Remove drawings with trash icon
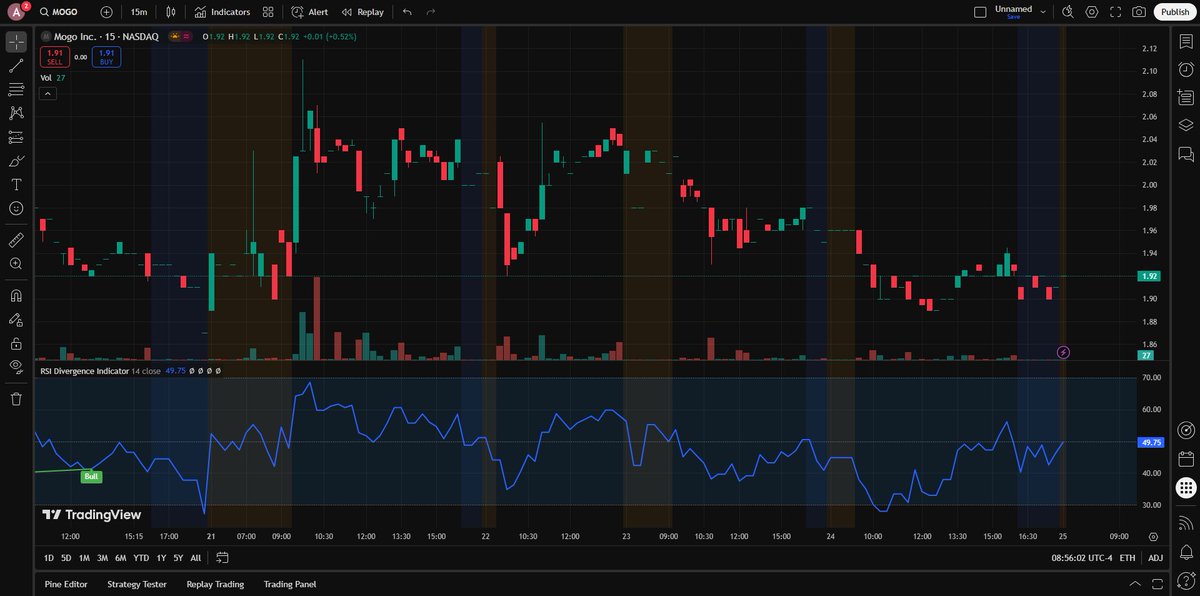Screen dimensions: 1200x596 (x=16, y=399)
